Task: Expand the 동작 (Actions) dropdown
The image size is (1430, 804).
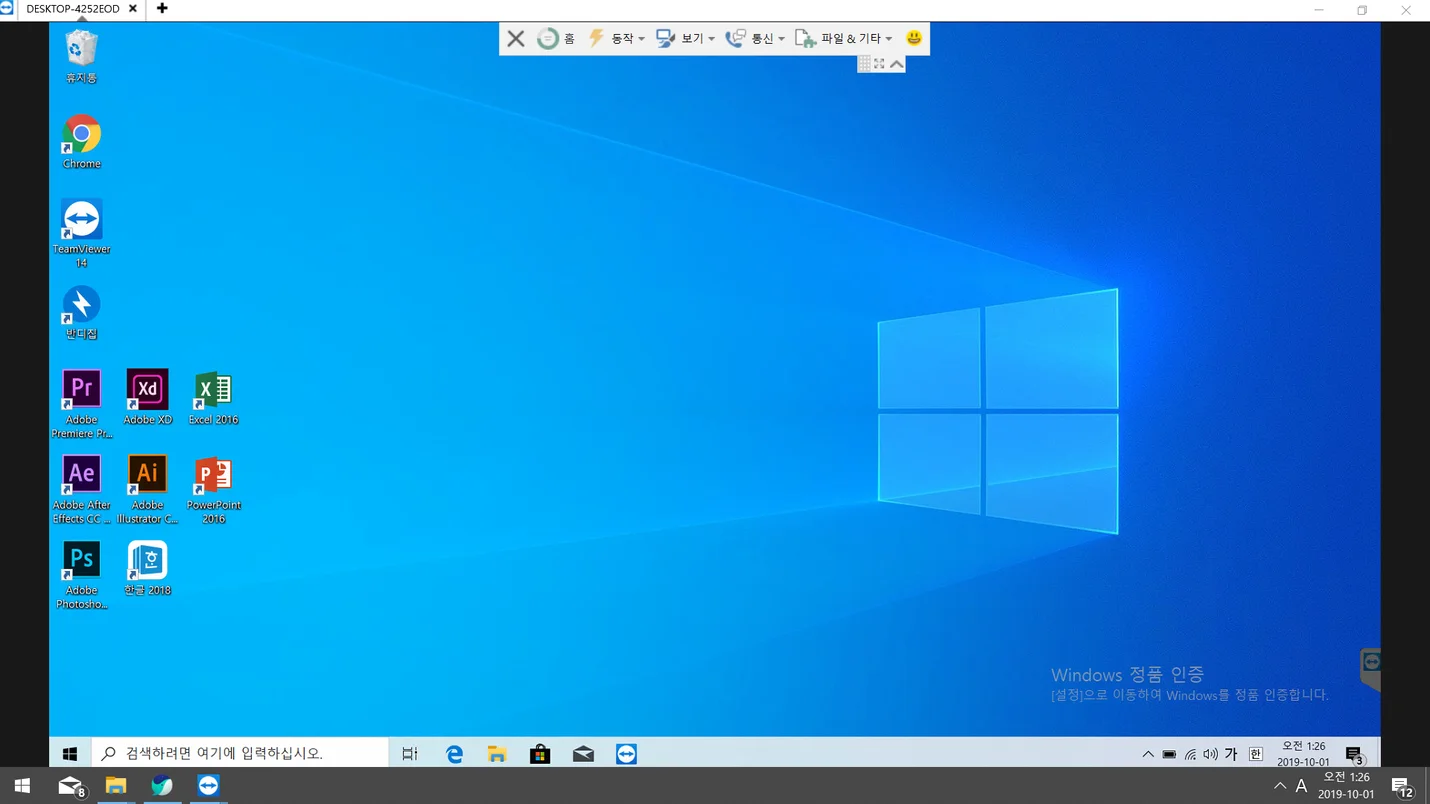Action: (616, 39)
